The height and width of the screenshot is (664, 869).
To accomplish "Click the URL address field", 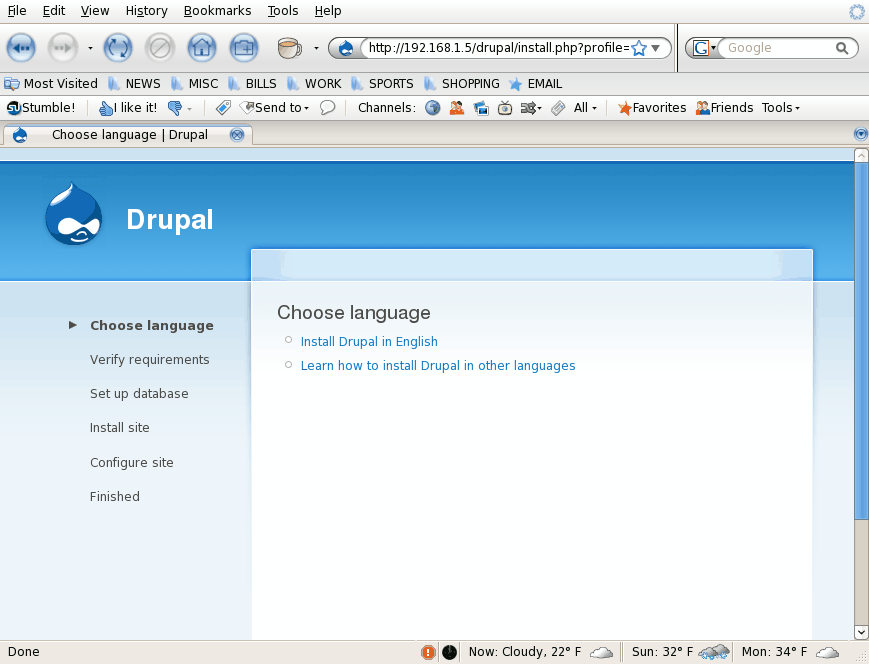I will click(x=498, y=48).
